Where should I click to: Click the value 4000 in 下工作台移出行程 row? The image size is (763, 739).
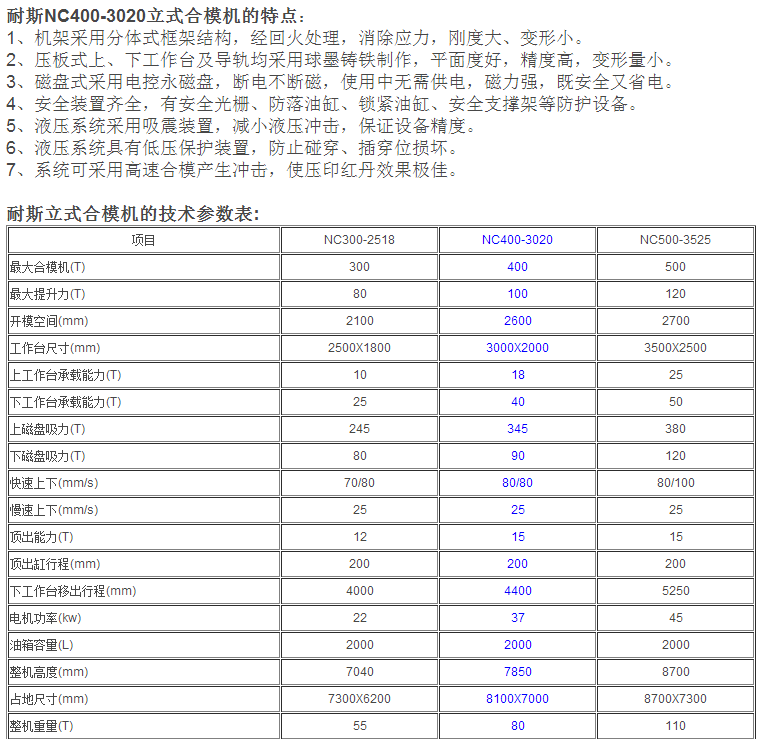pos(360,591)
